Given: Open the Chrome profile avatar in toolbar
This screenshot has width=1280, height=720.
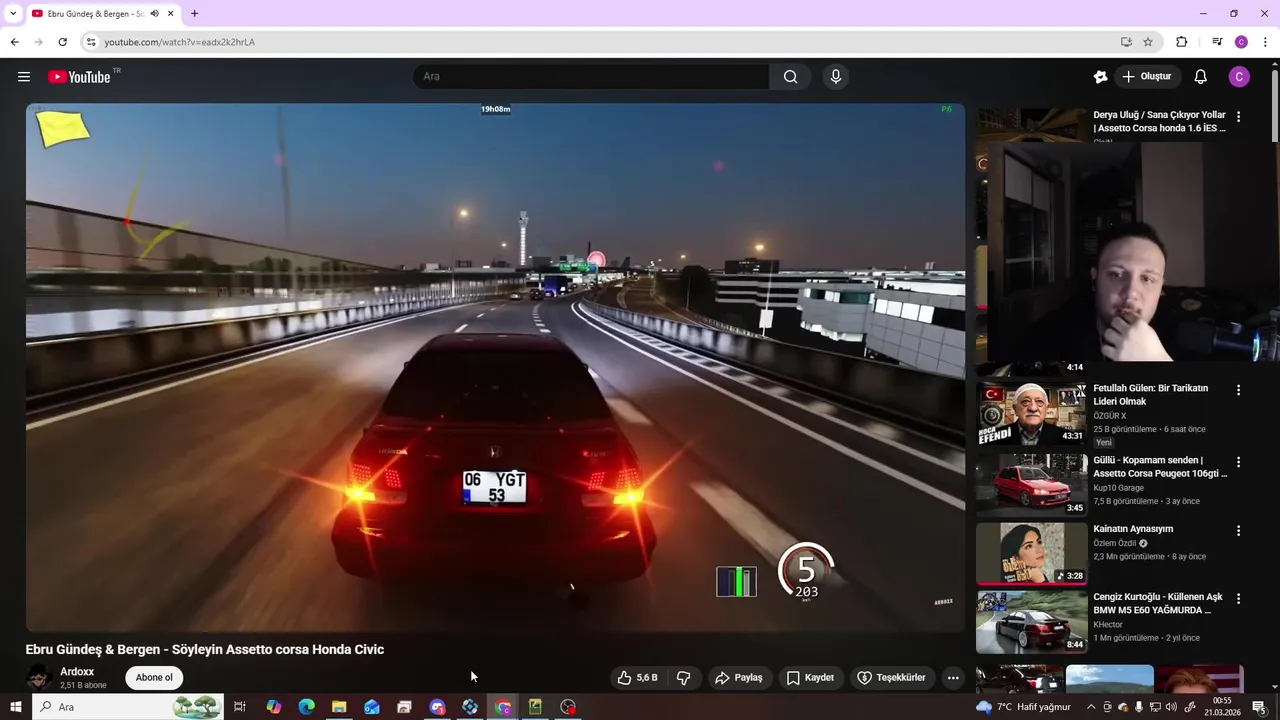Looking at the screenshot, I should [1241, 42].
